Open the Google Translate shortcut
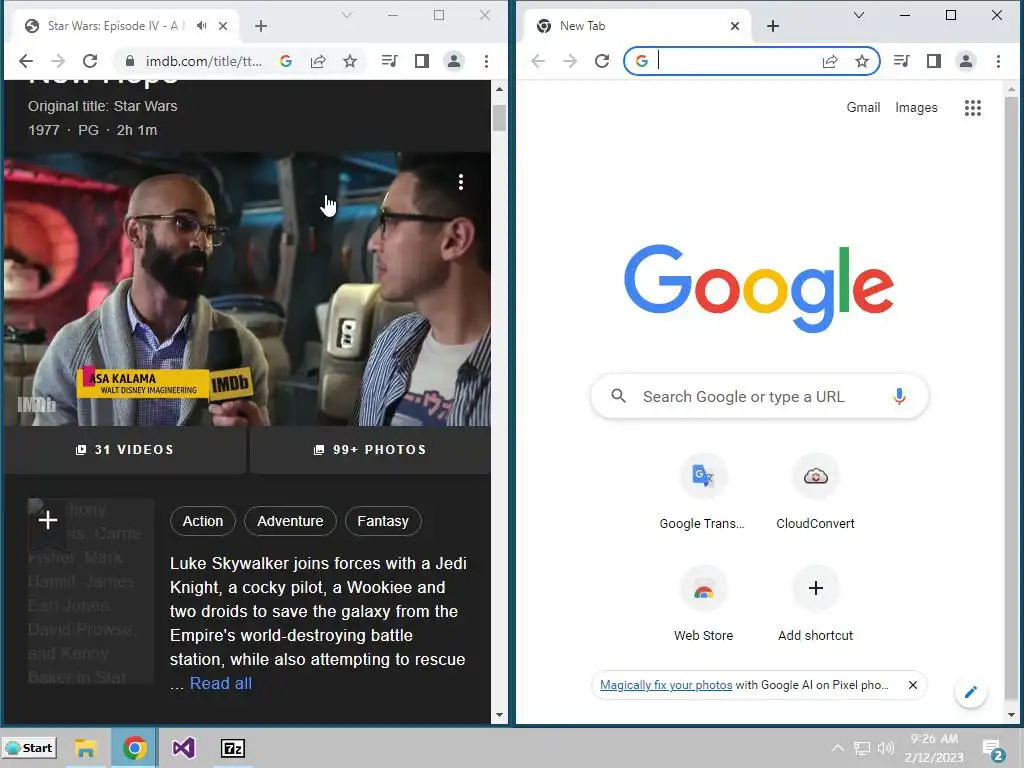This screenshot has width=1024, height=768. point(703,493)
